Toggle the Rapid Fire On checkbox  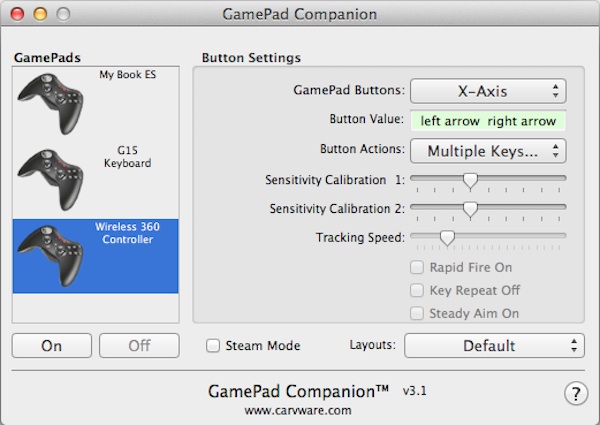[417, 267]
